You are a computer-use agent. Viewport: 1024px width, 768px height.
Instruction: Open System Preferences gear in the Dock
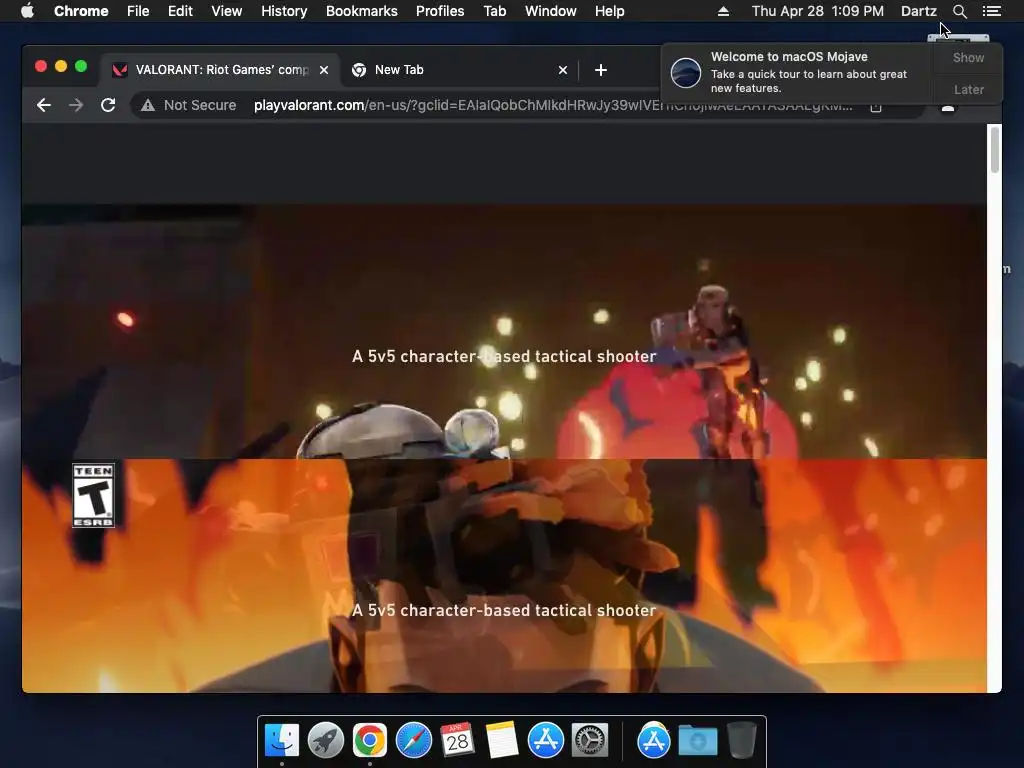590,740
